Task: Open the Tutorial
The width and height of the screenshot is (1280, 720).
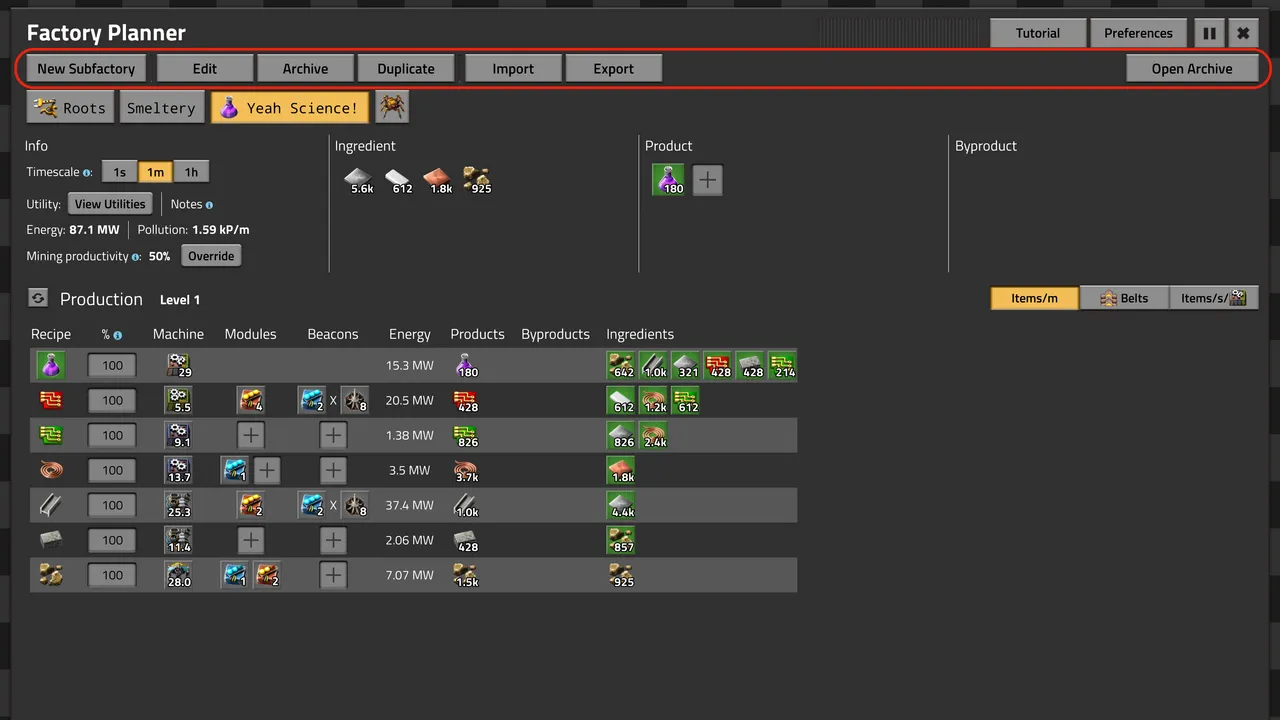Action: tap(1038, 33)
